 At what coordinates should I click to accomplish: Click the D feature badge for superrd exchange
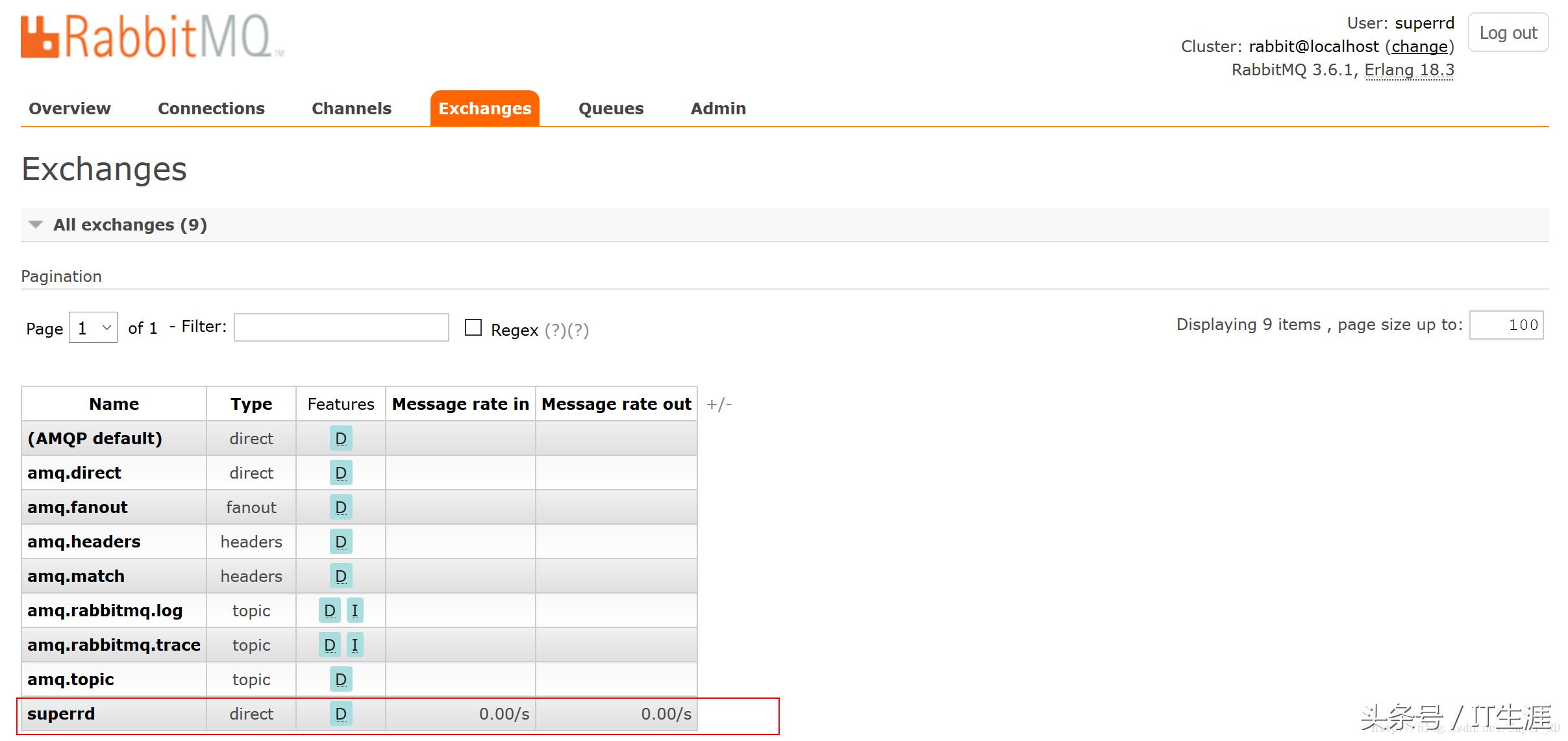click(340, 714)
